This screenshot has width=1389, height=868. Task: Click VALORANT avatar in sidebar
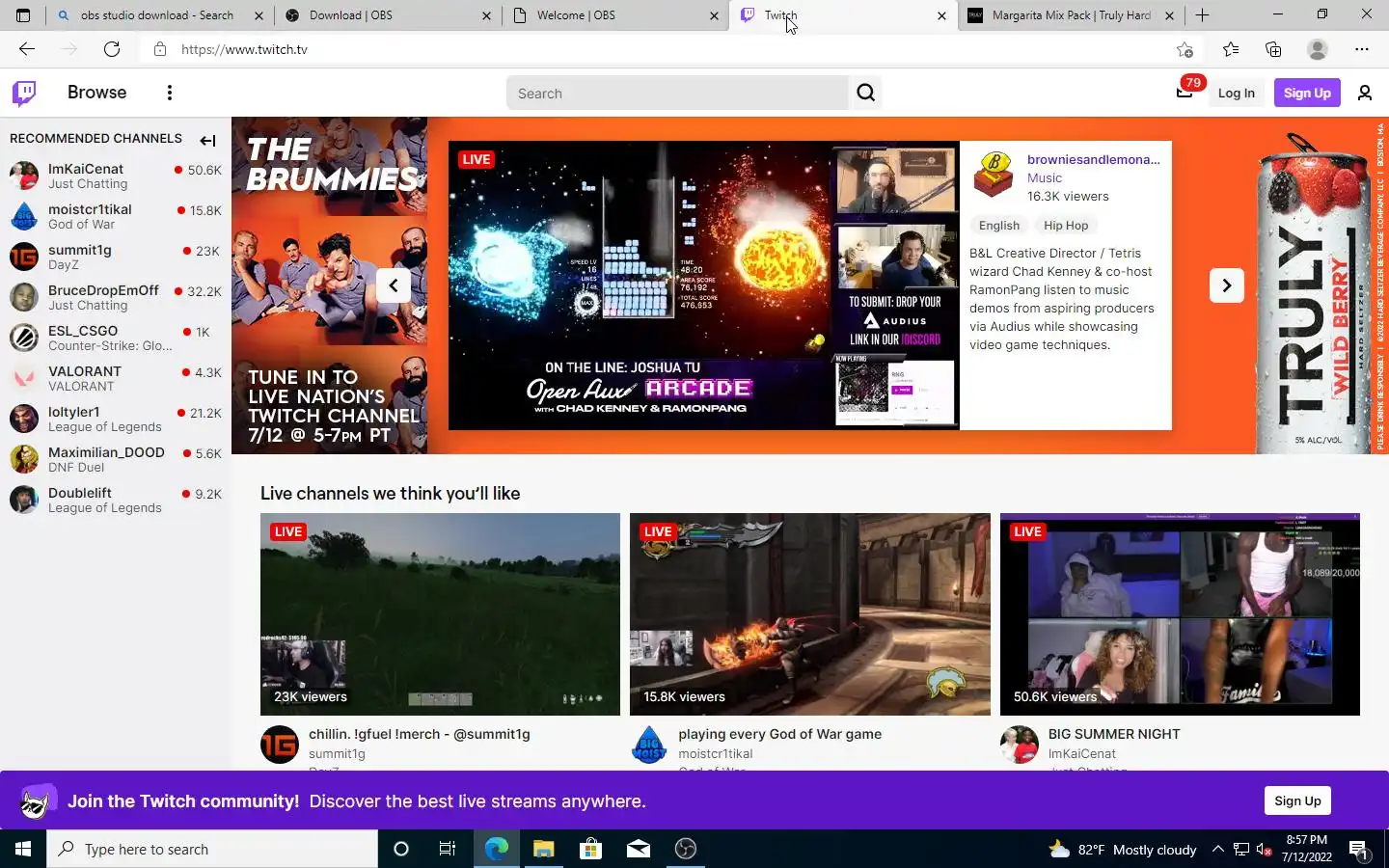click(x=24, y=378)
